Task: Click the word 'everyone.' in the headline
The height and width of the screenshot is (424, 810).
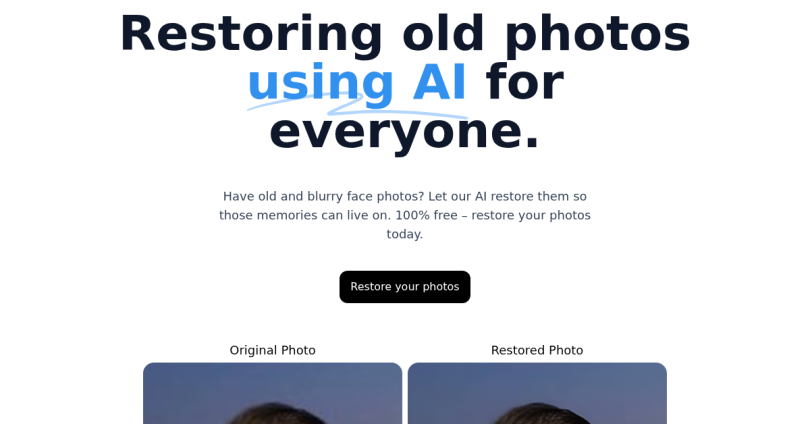Action: (x=404, y=131)
